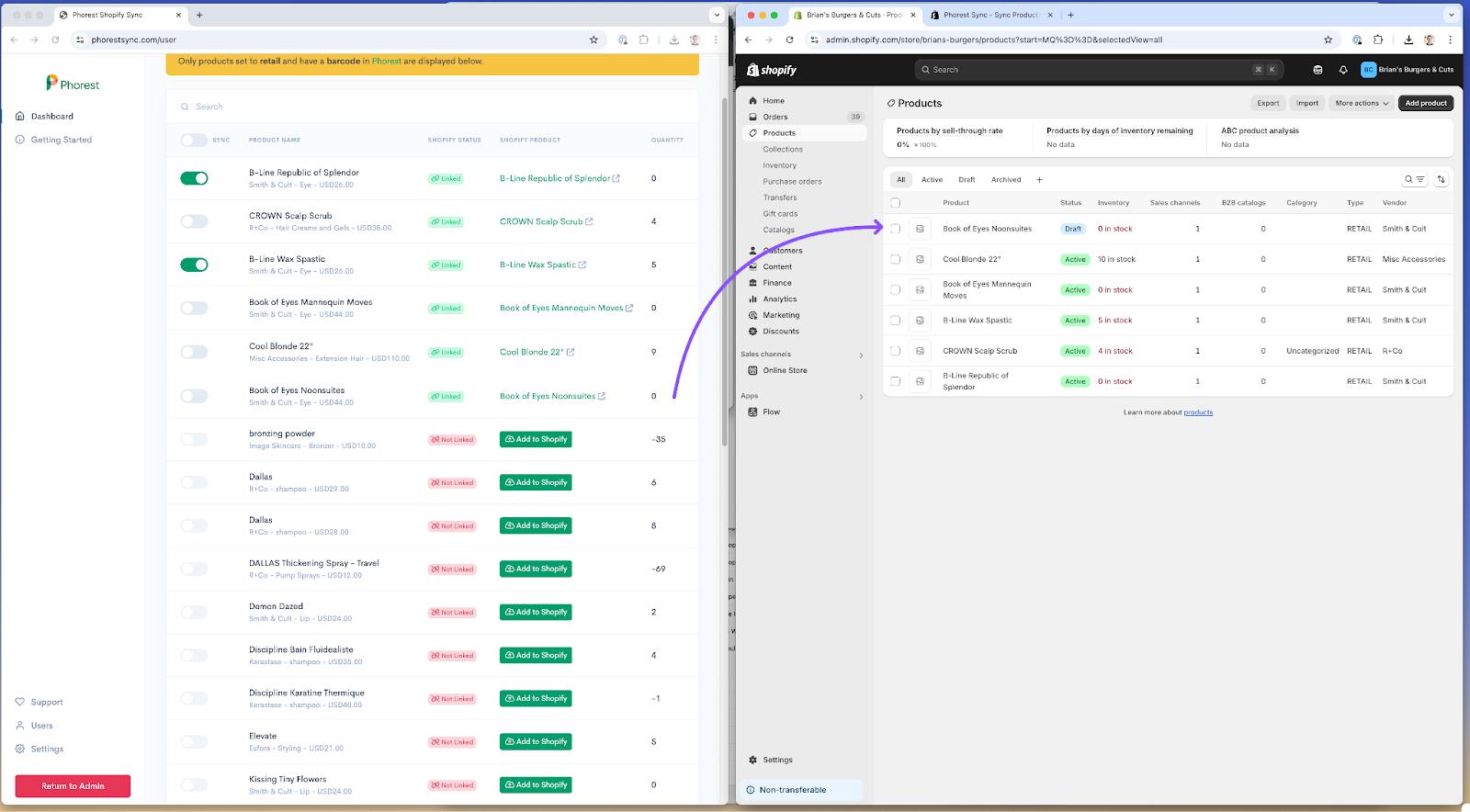
Task: Click Add to Shopify for Demon Dazed
Action: pyautogui.click(x=536, y=612)
